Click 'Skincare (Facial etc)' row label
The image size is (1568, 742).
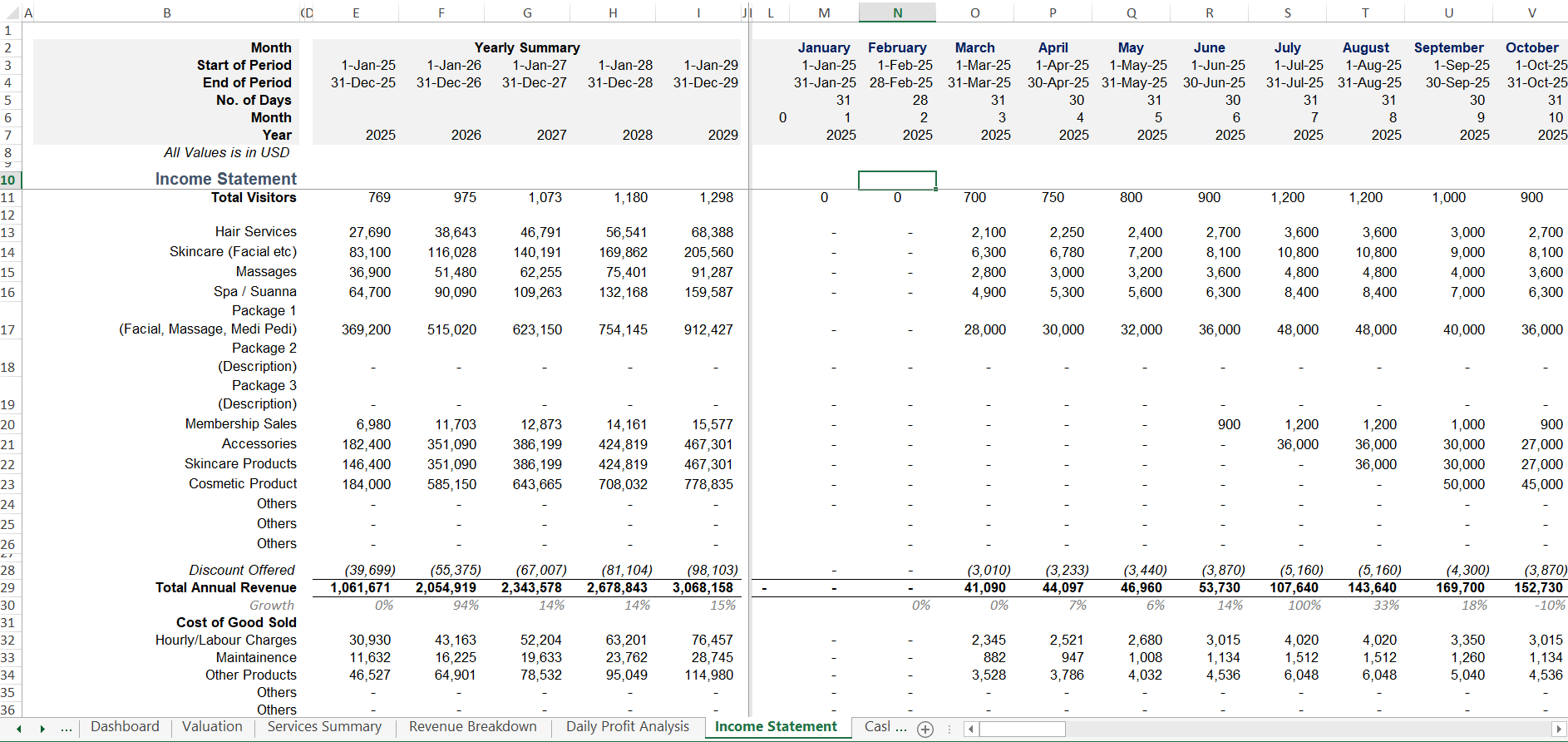[x=233, y=252]
